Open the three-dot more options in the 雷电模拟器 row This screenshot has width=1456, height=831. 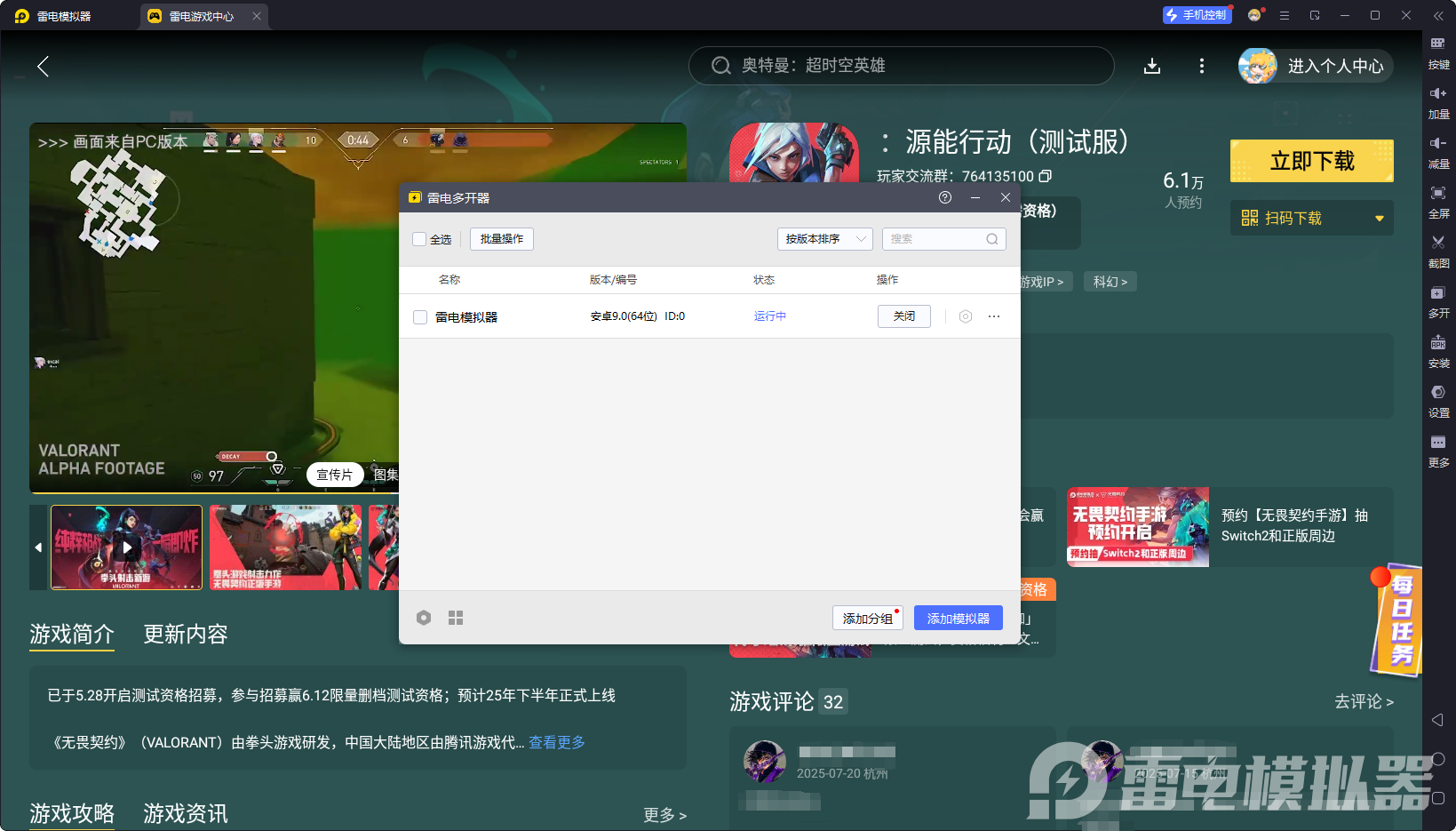point(994,316)
